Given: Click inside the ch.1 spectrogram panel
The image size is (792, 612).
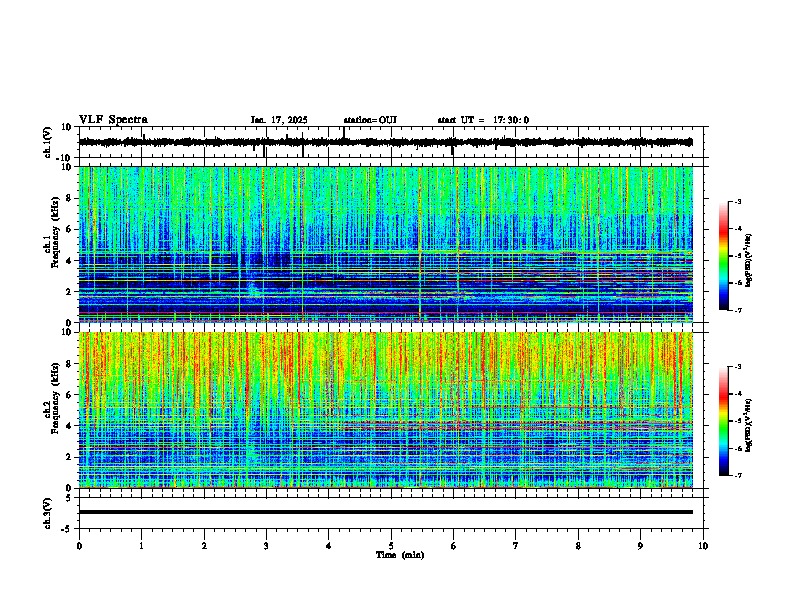Looking at the screenshot, I should coord(386,244).
